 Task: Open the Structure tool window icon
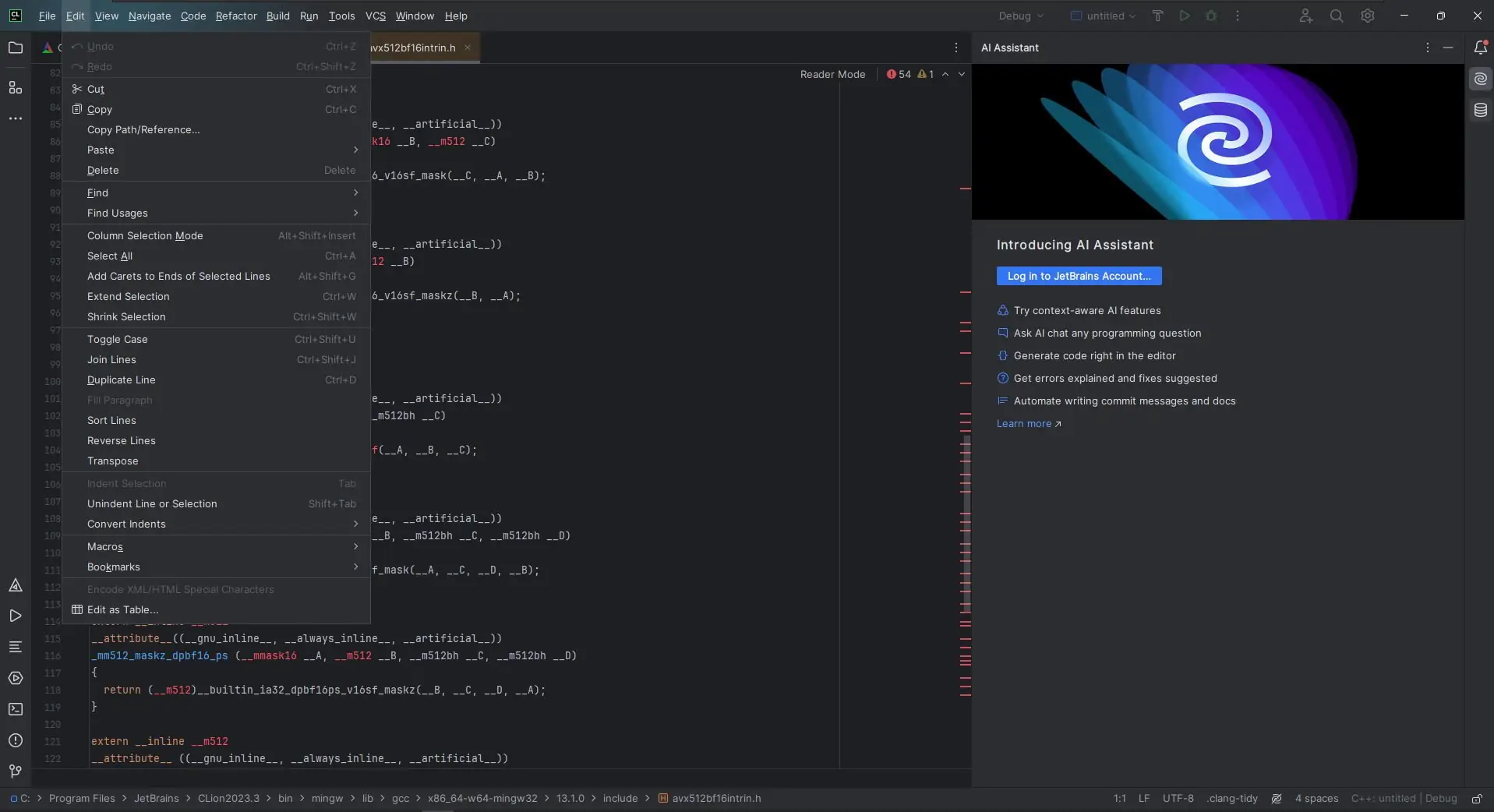(16, 87)
